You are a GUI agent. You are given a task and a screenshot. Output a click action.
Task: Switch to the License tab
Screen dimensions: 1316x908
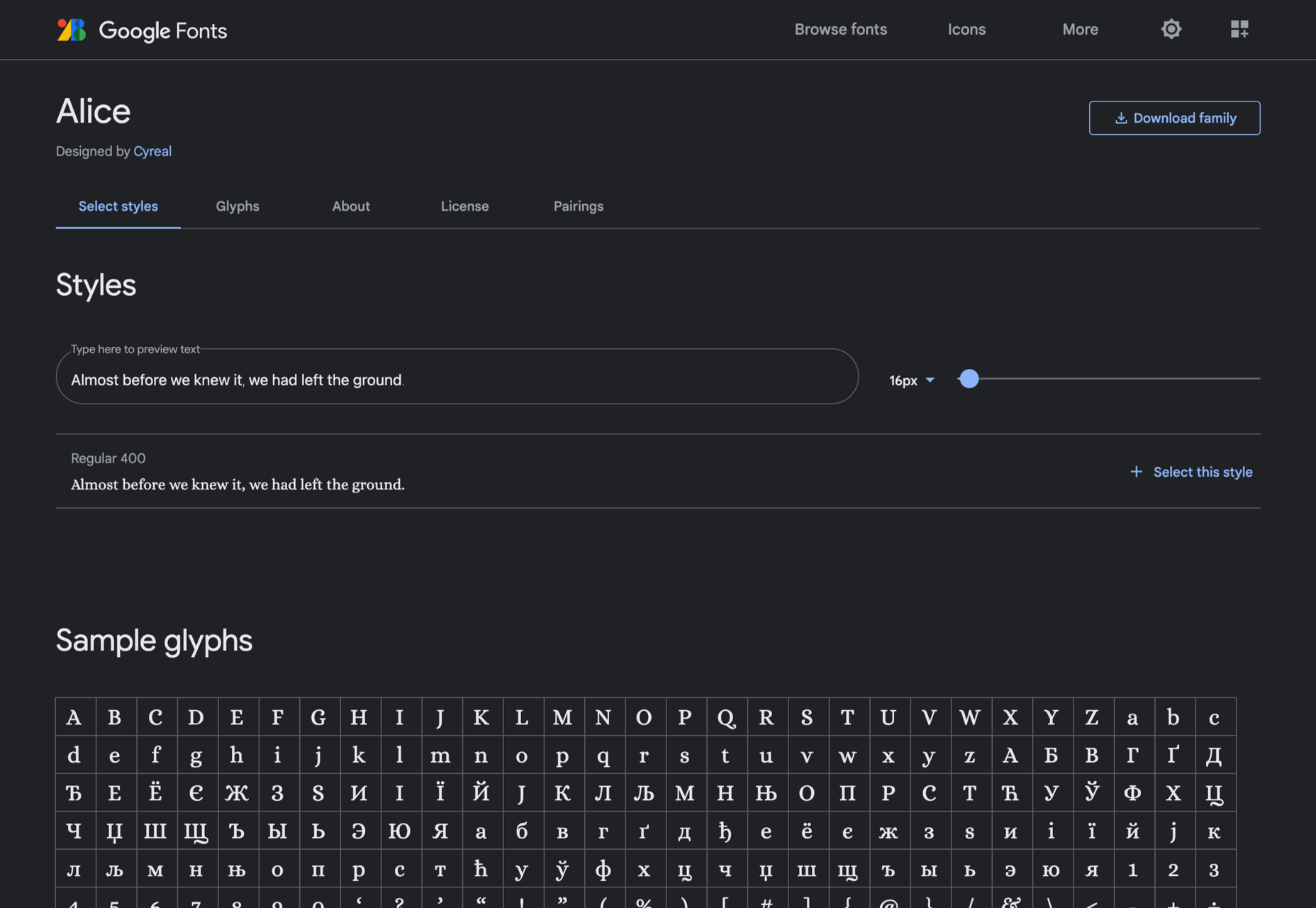pos(464,206)
